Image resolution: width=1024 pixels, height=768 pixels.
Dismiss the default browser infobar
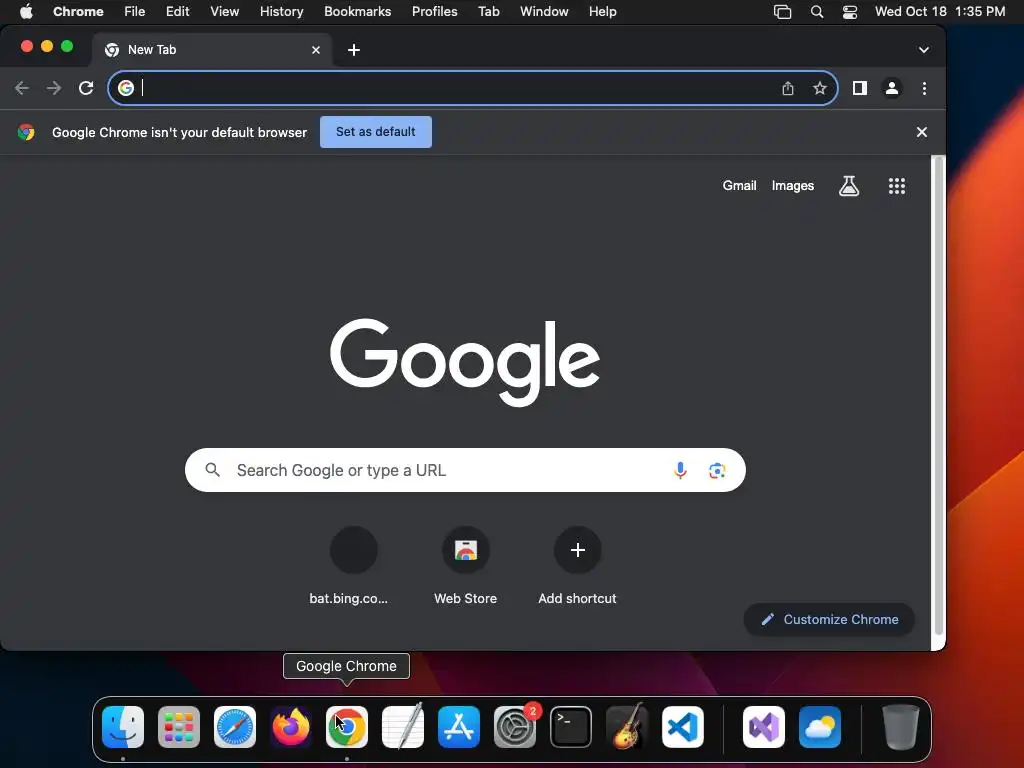pos(921,132)
